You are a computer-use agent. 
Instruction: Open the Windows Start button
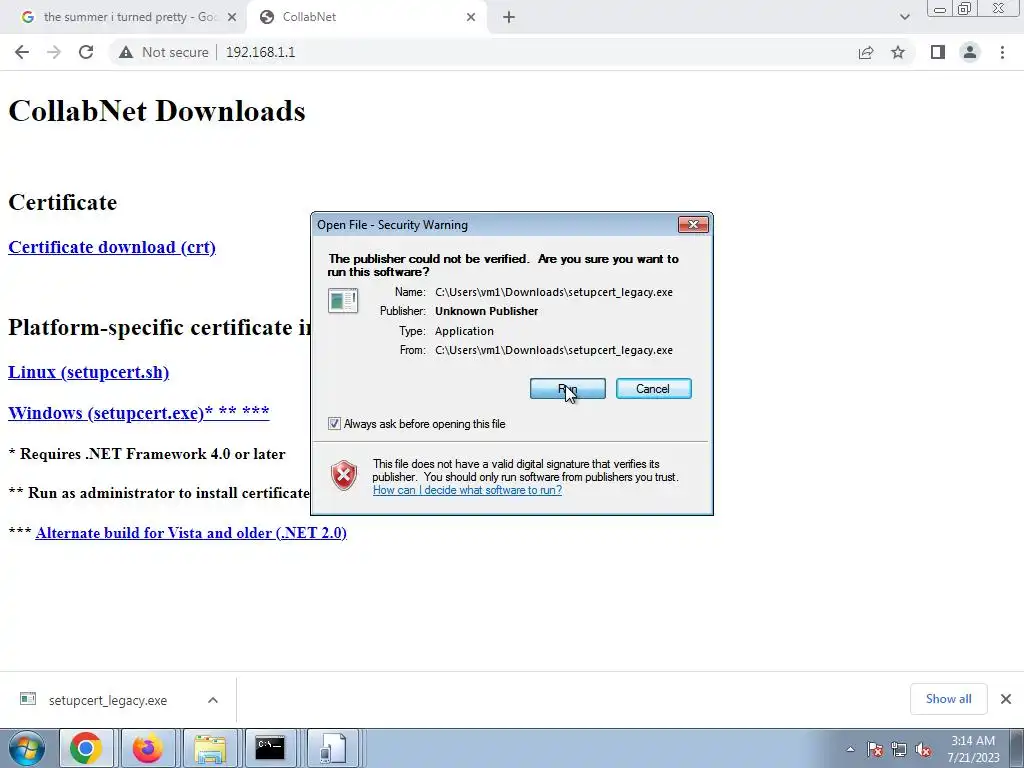27,748
